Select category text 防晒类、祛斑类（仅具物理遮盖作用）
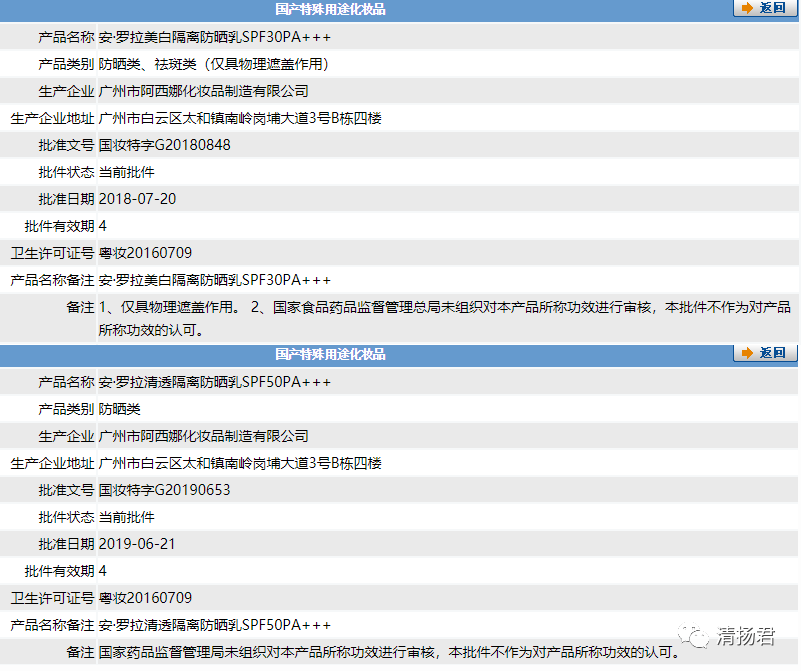801x671 pixels. 214,64
